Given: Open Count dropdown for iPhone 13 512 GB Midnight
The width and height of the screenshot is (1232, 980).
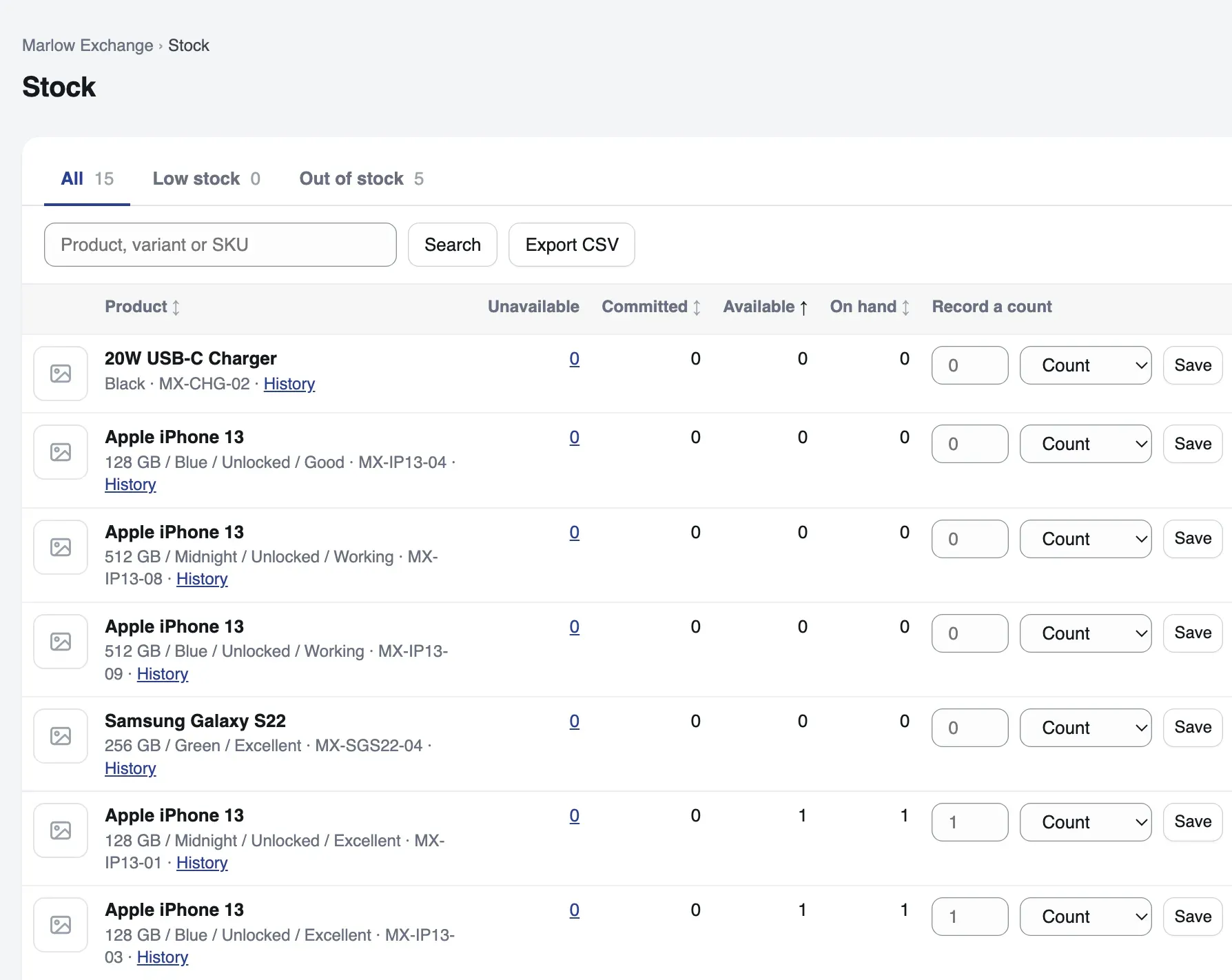Looking at the screenshot, I should 1085,539.
